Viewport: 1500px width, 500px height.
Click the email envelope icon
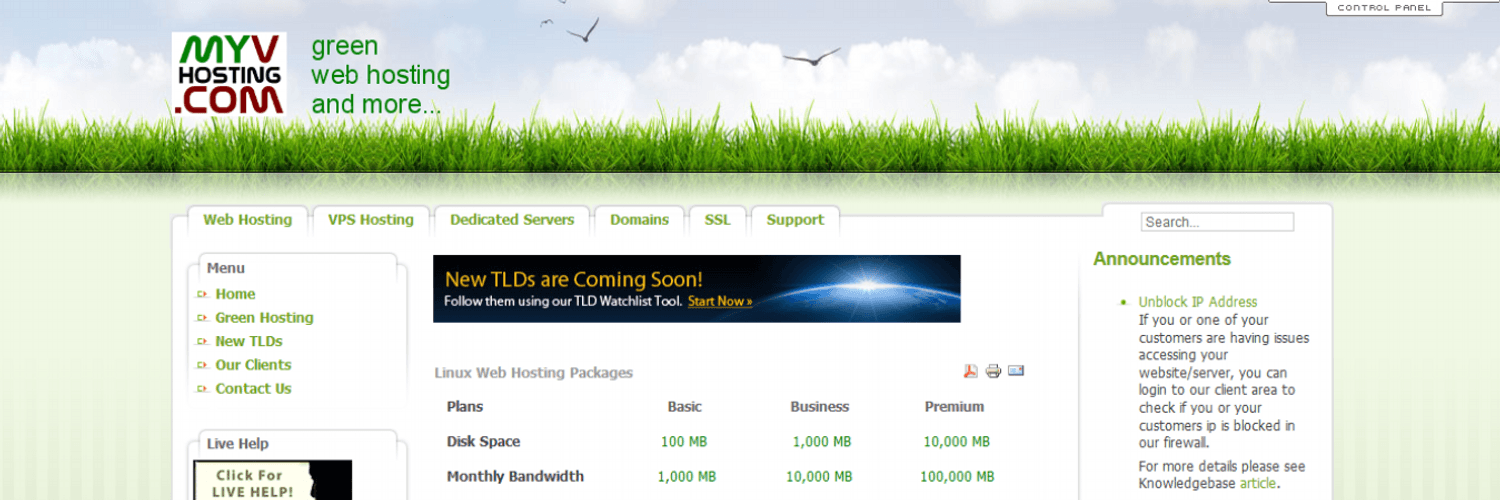(1016, 370)
